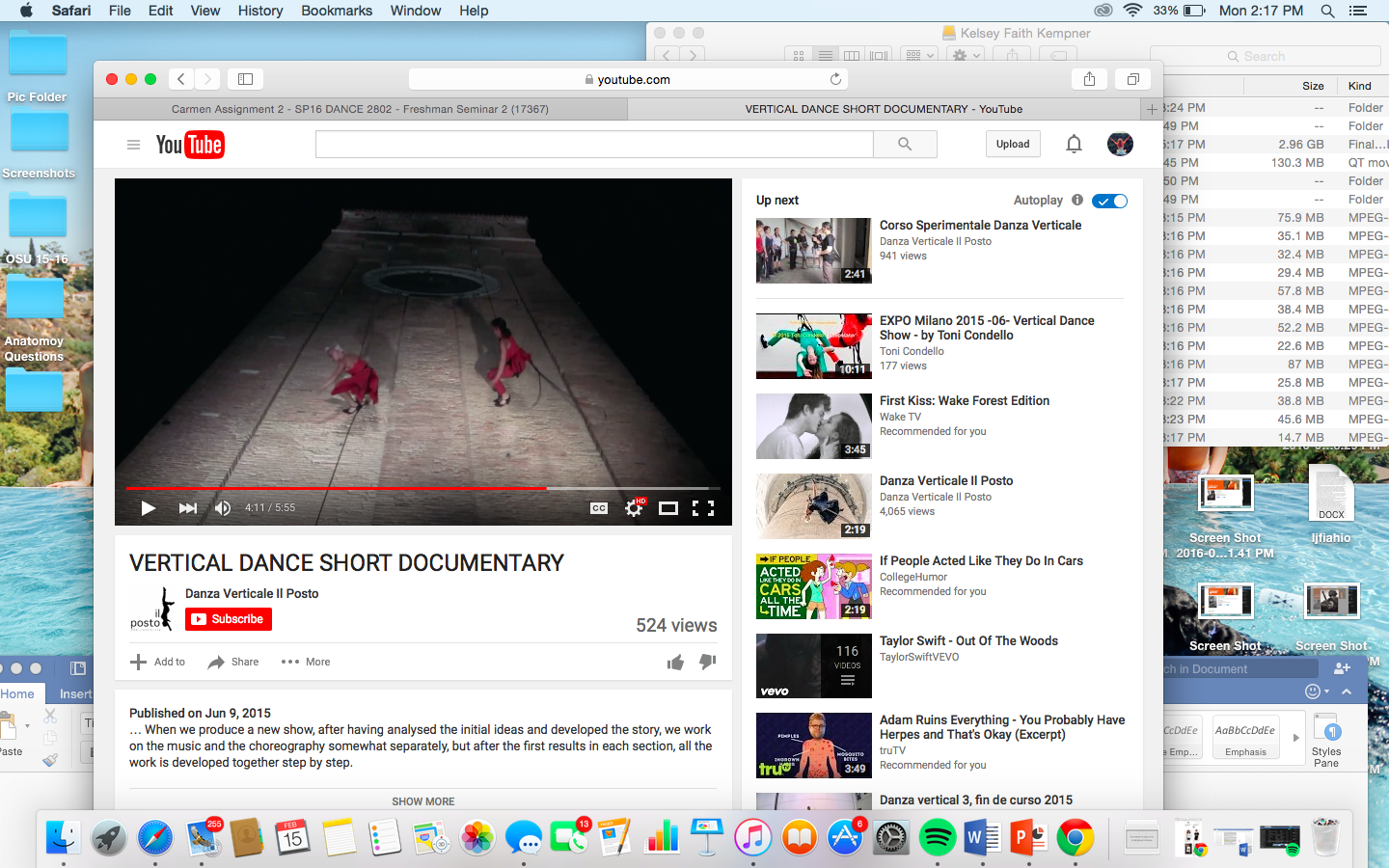This screenshot has height=868, width=1389.
Task: Open YouTube notifications bell
Action: [x=1074, y=145]
